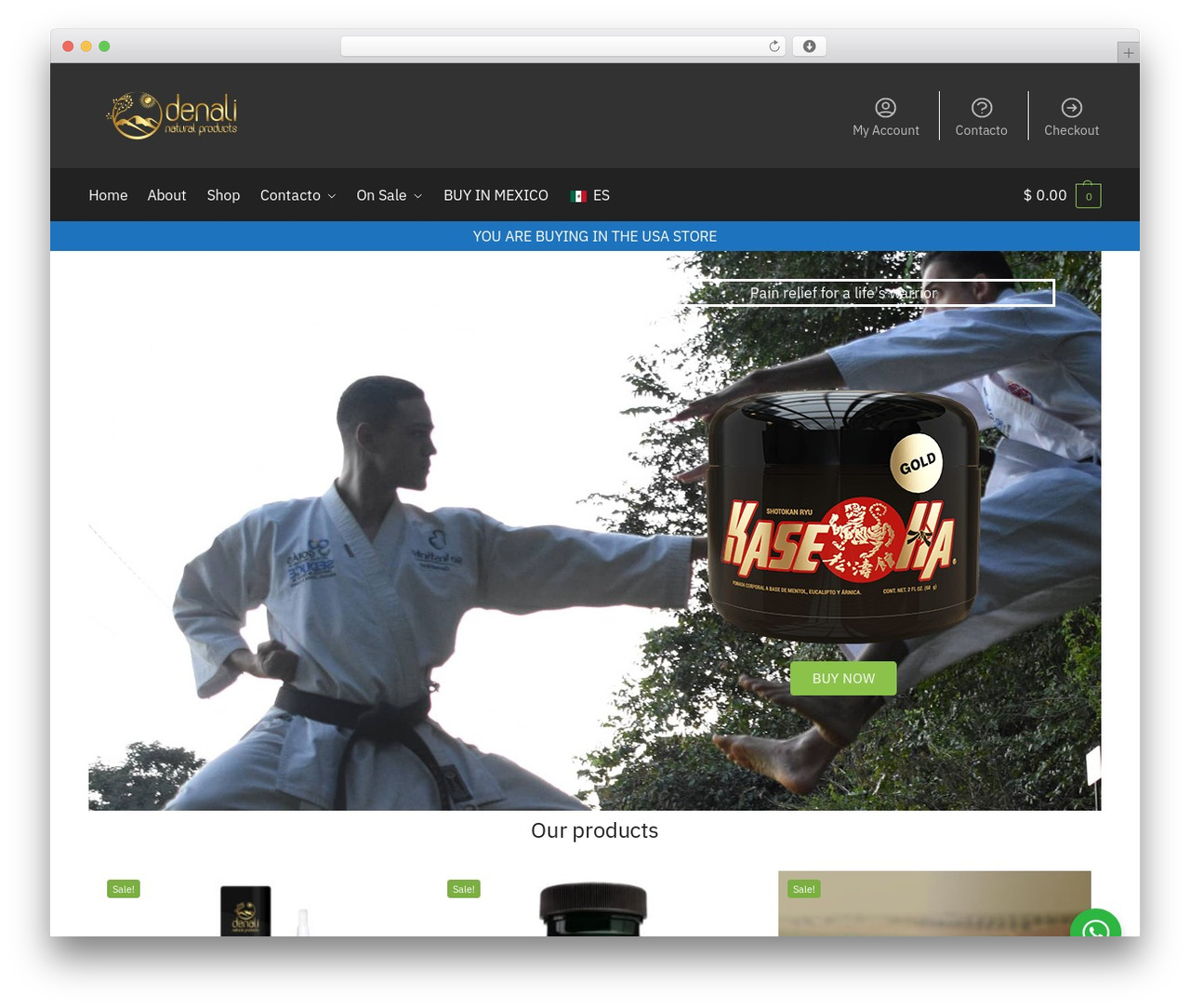
Task: Click the Pain relief slogan box
Action: [x=843, y=293]
